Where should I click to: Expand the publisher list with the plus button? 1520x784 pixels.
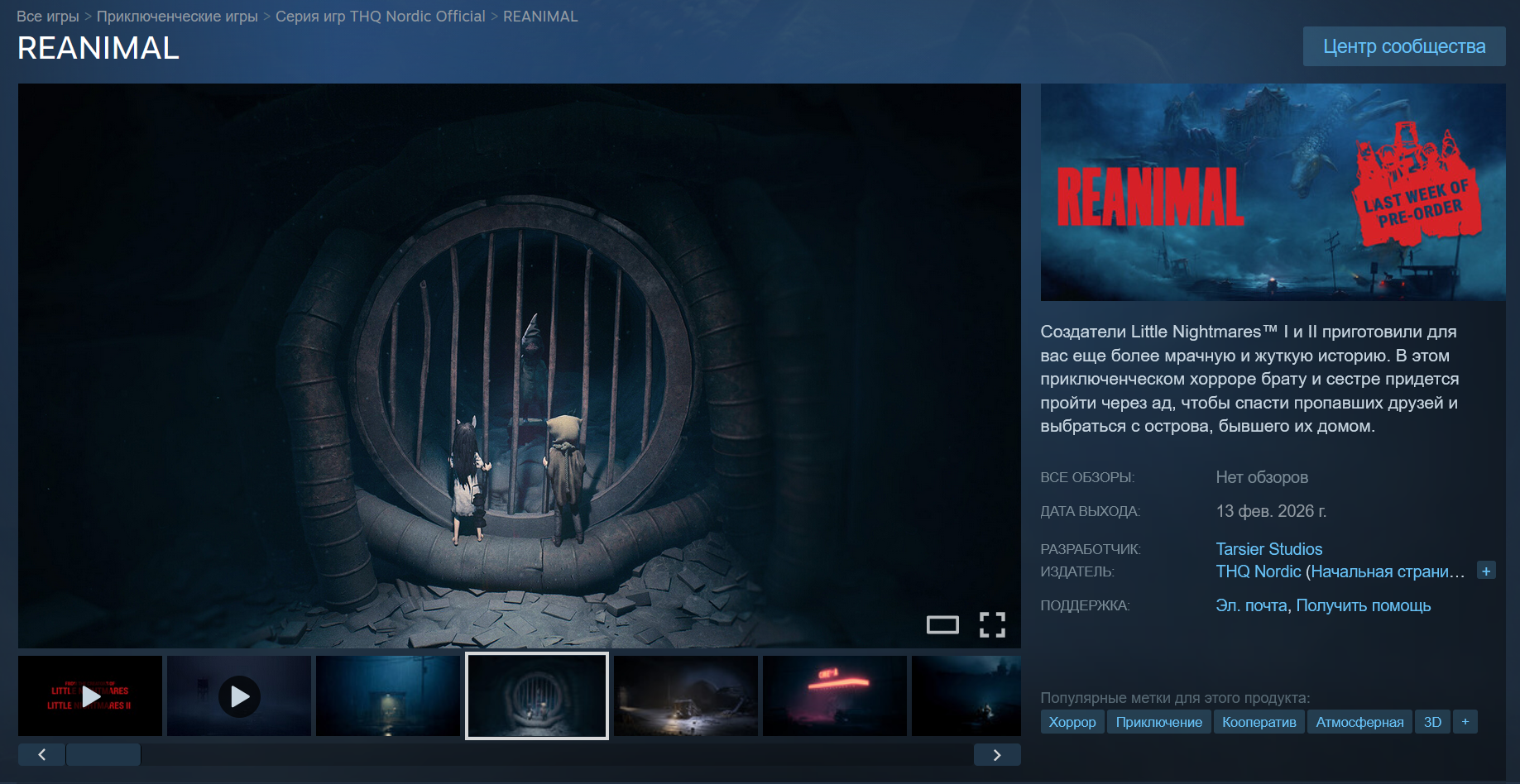(1486, 571)
